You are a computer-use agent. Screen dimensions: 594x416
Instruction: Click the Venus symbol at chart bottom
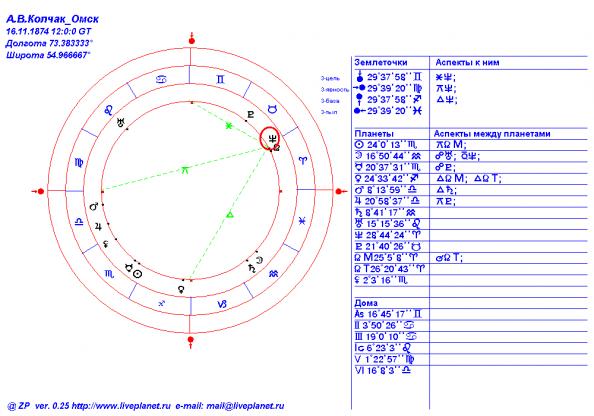181,289
